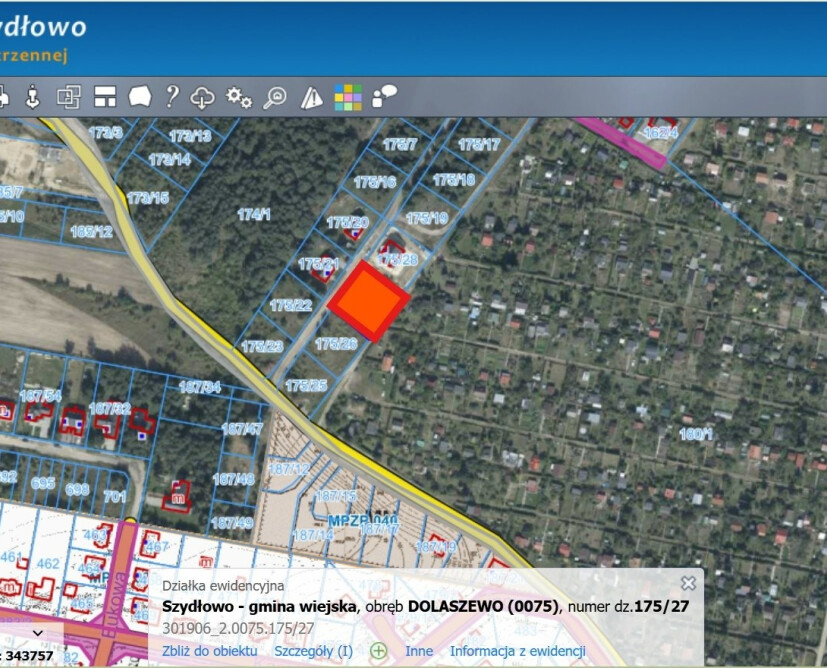Expand the chevron above the scale value
Screen dimensions: 827x668
pos(37,632)
